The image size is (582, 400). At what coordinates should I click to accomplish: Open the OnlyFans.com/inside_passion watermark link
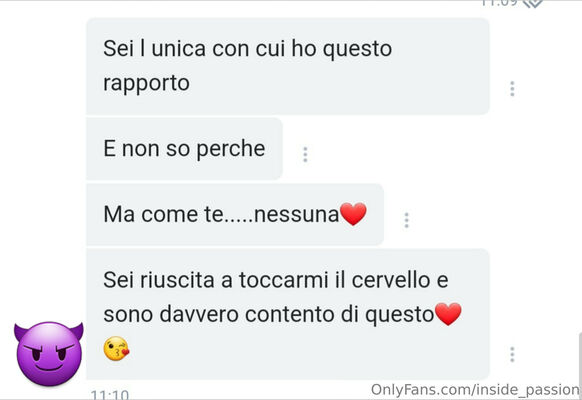point(475,390)
